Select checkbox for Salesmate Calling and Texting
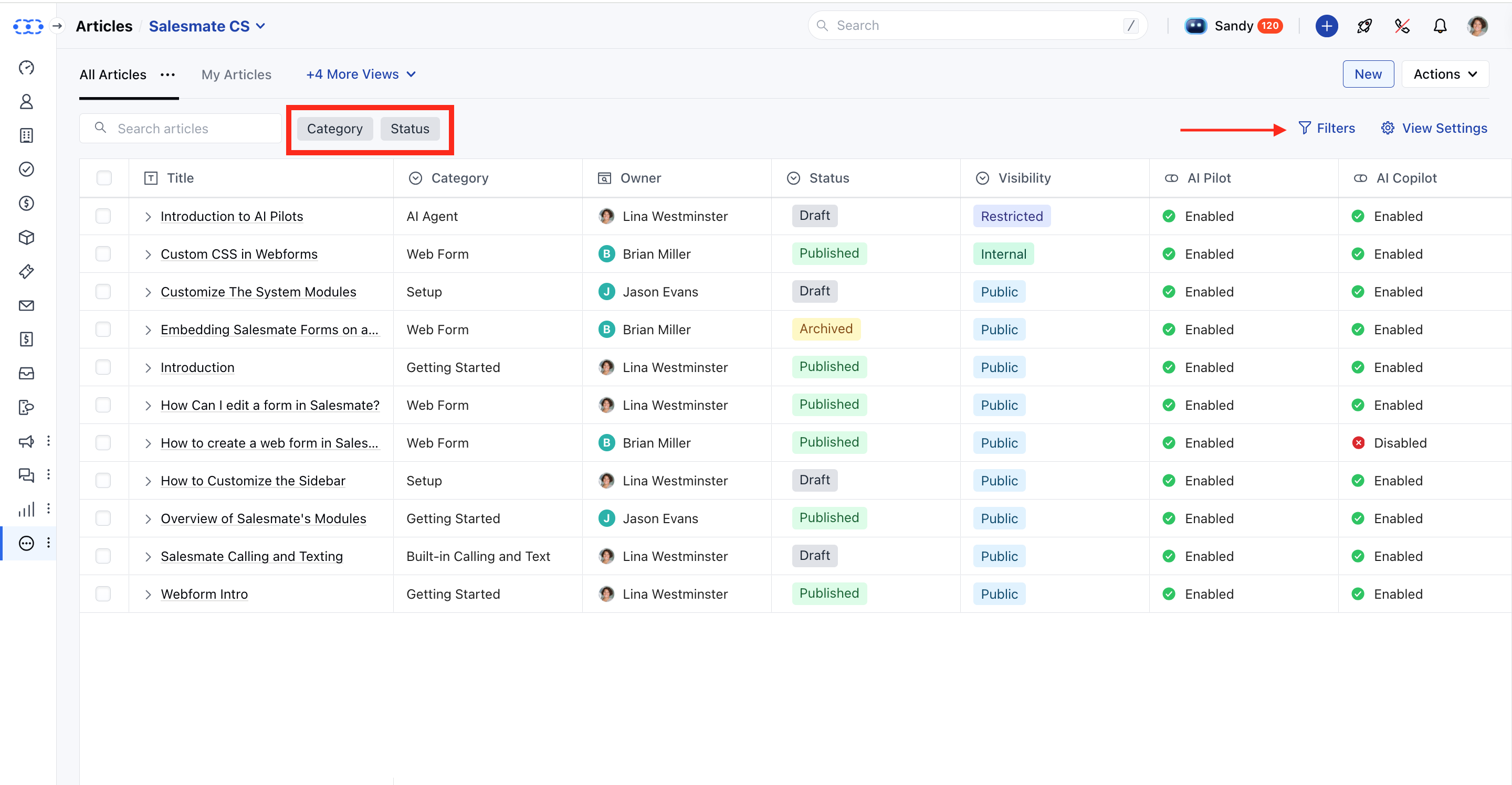 (103, 556)
